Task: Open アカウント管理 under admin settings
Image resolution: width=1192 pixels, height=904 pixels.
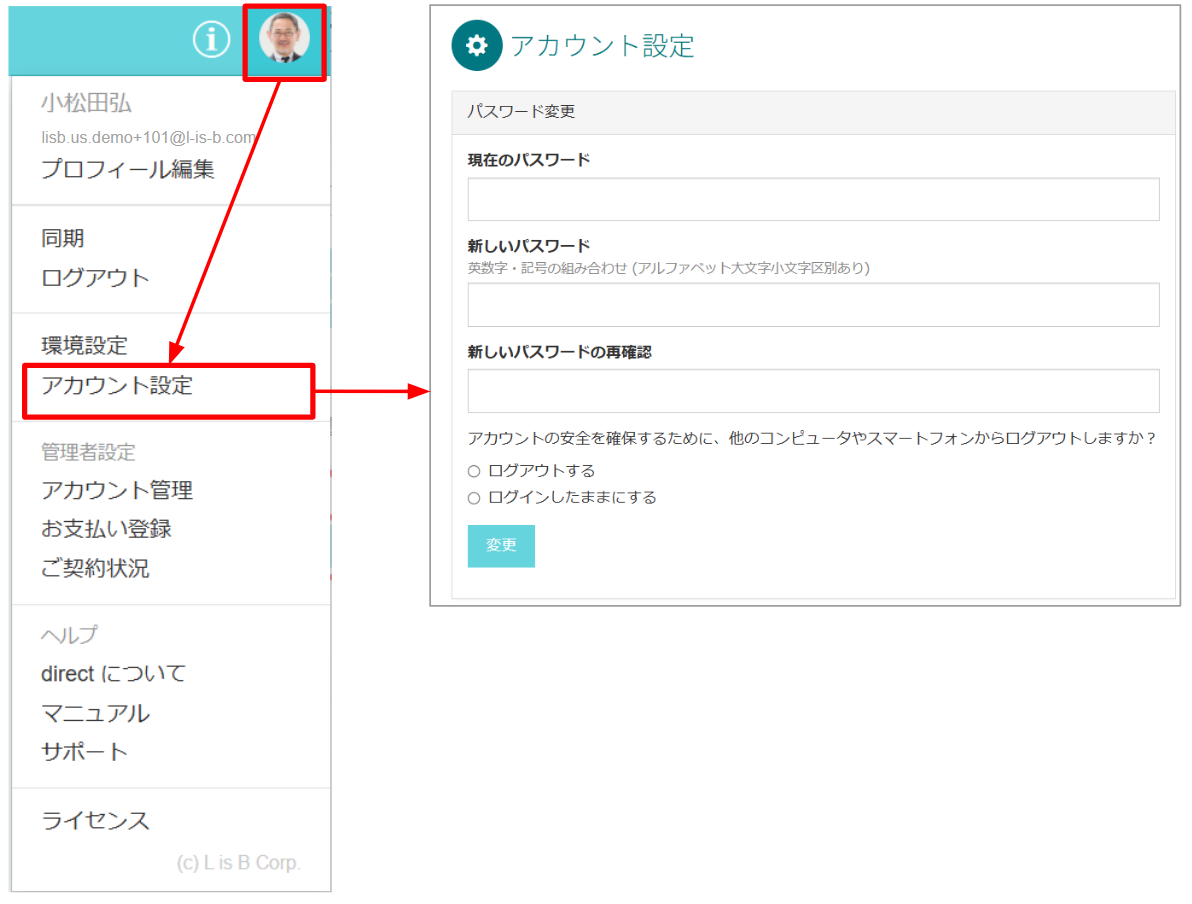Action: (117, 490)
